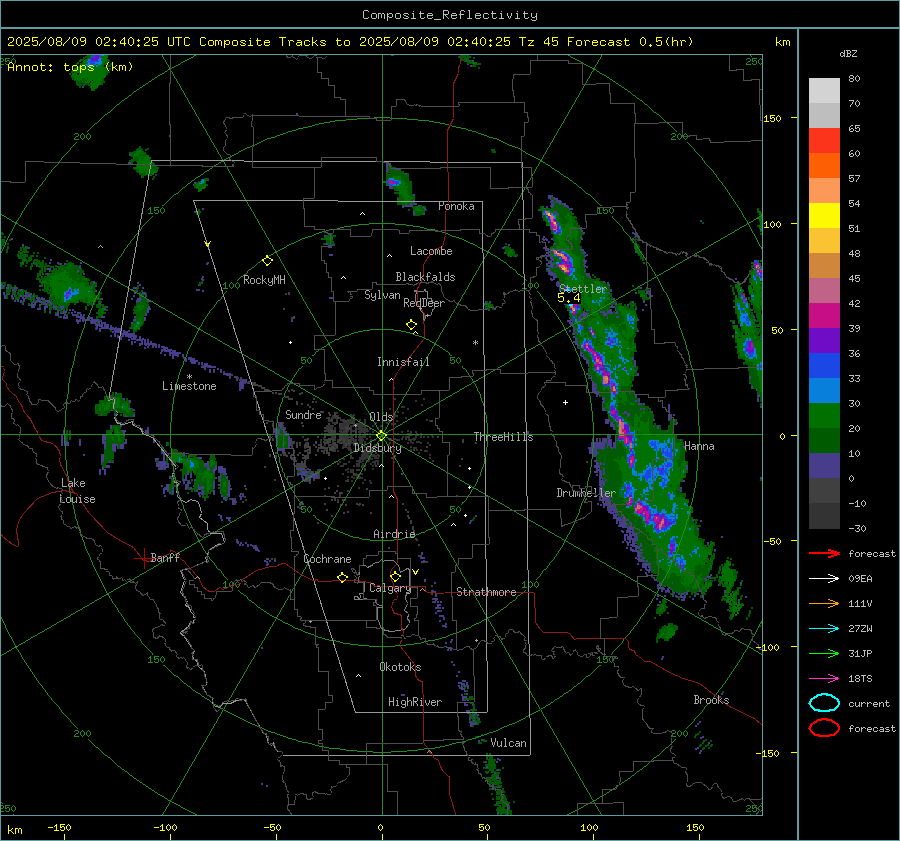Click the orange 111V arrow icon
Viewport: 900px width, 841px height.
pos(824,603)
